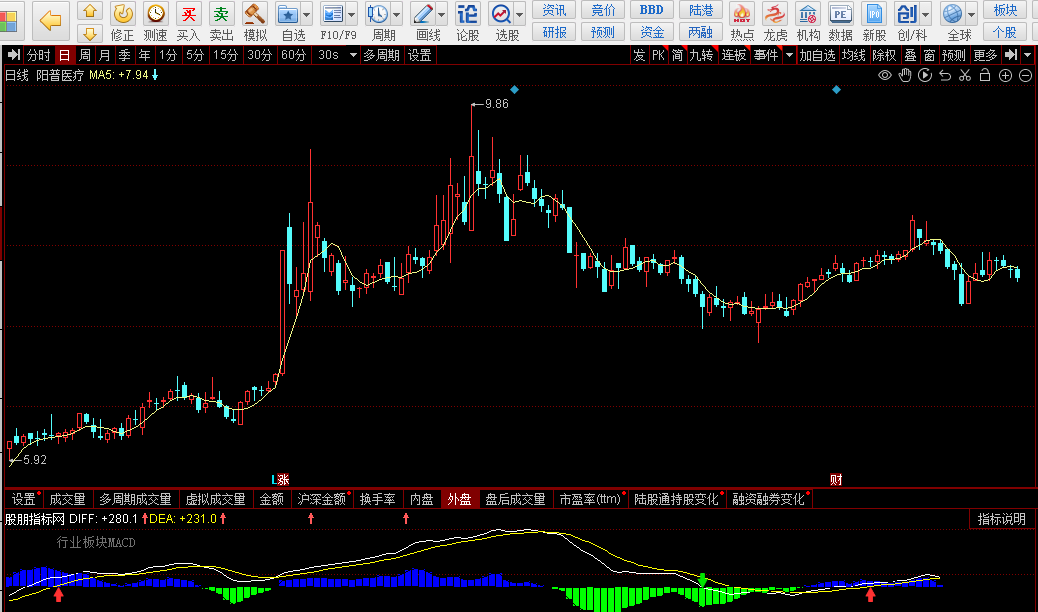Image resolution: width=1038 pixels, height=612 pixels.
Task: Expand the 创/科 dropdown arrow
Action: (x=925, y=14)
